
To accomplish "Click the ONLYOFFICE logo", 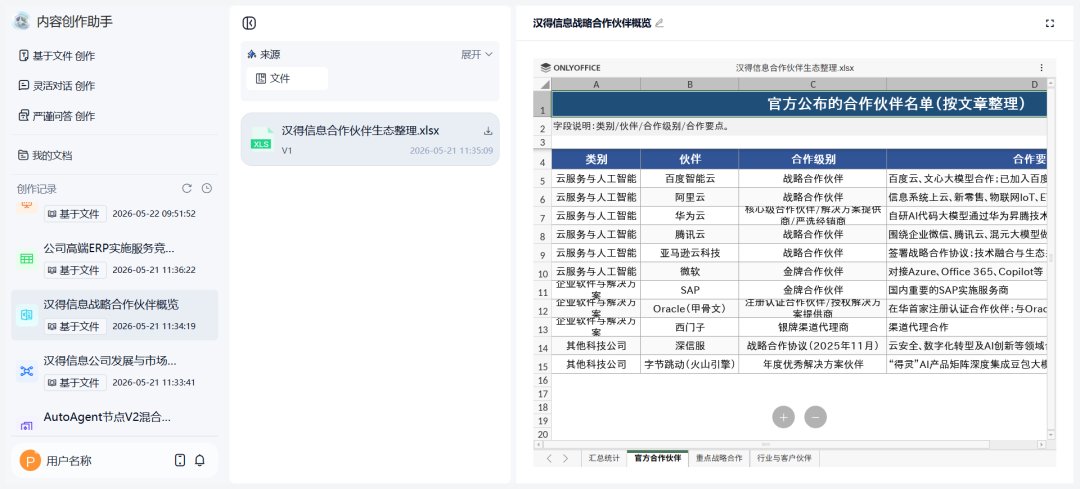I will (570, 67).
